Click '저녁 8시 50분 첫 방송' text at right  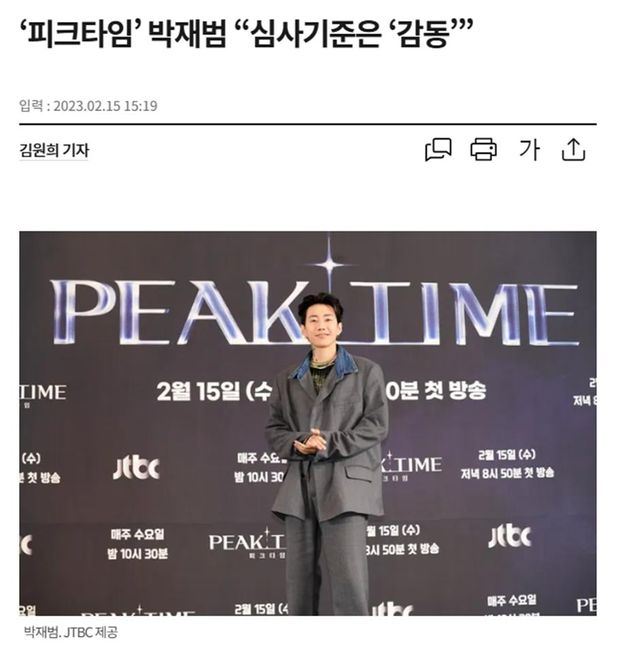click(507, 473)
